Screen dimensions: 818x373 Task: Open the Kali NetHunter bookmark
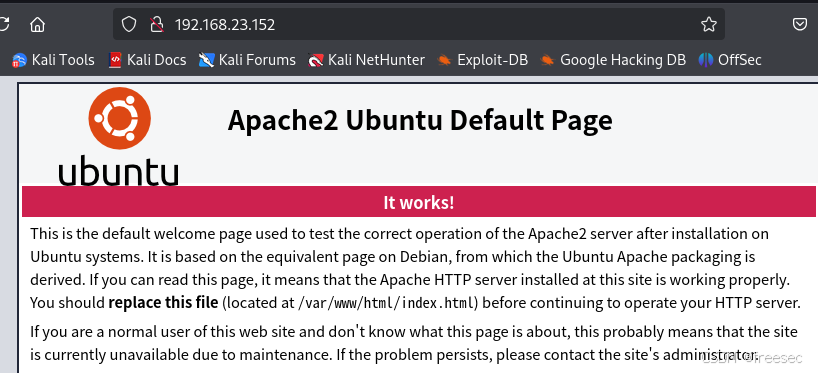(x=366, y=60)
